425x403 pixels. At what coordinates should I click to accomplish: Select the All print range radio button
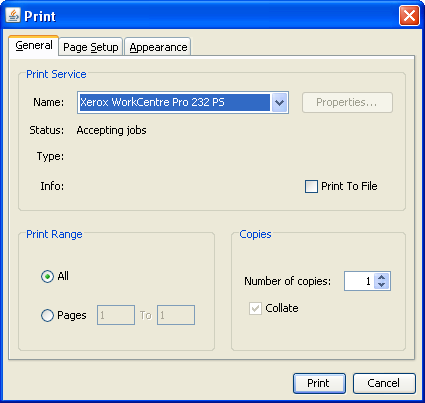coord(47,276)
